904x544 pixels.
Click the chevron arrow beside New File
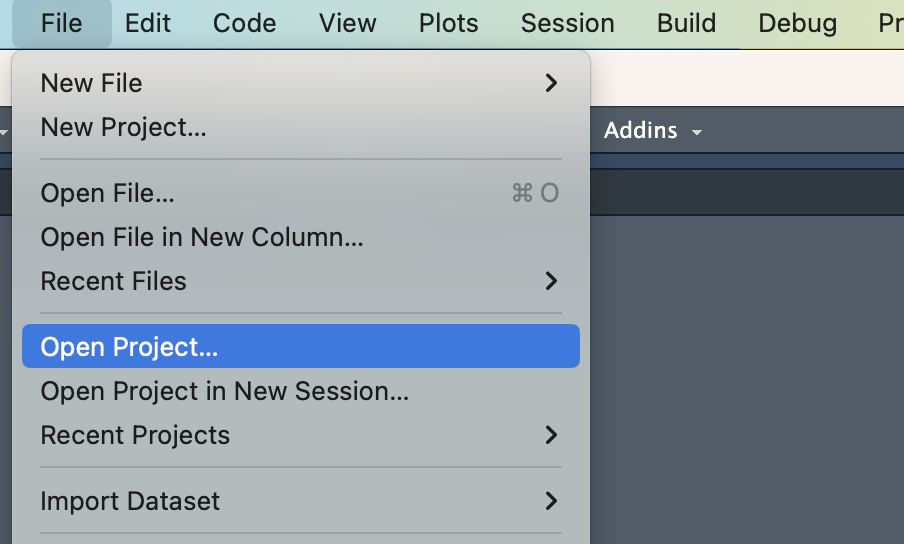[551, 83]
